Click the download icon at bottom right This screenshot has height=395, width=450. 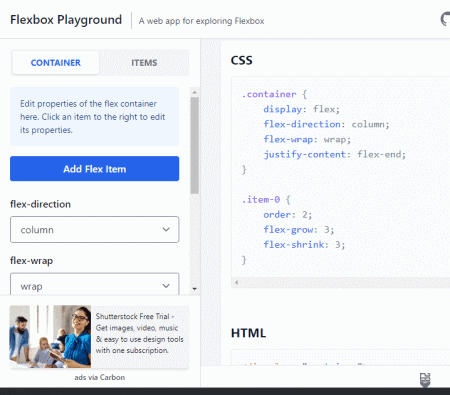pos(425,380)
